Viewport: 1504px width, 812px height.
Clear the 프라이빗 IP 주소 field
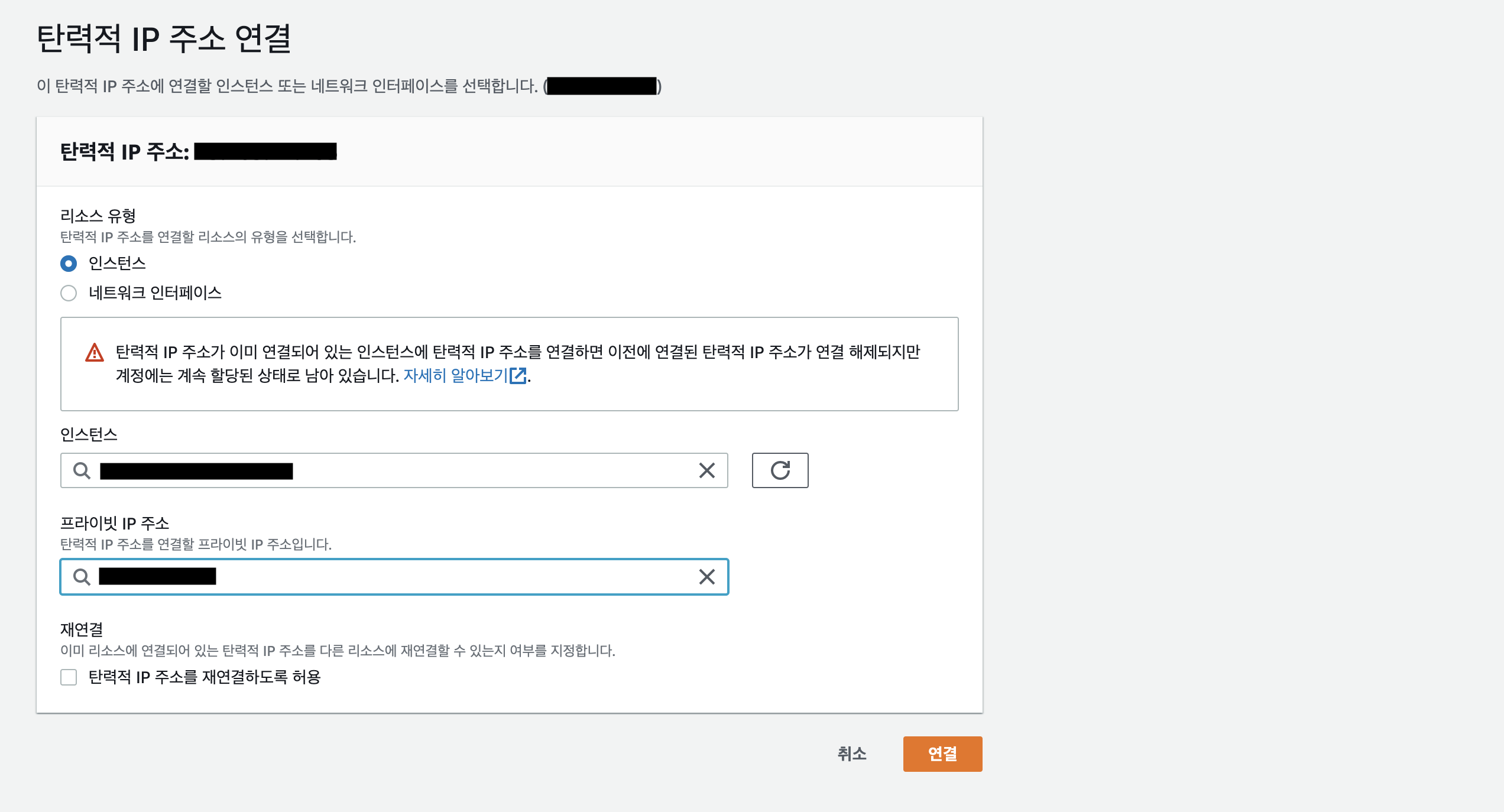pos(707,577)
